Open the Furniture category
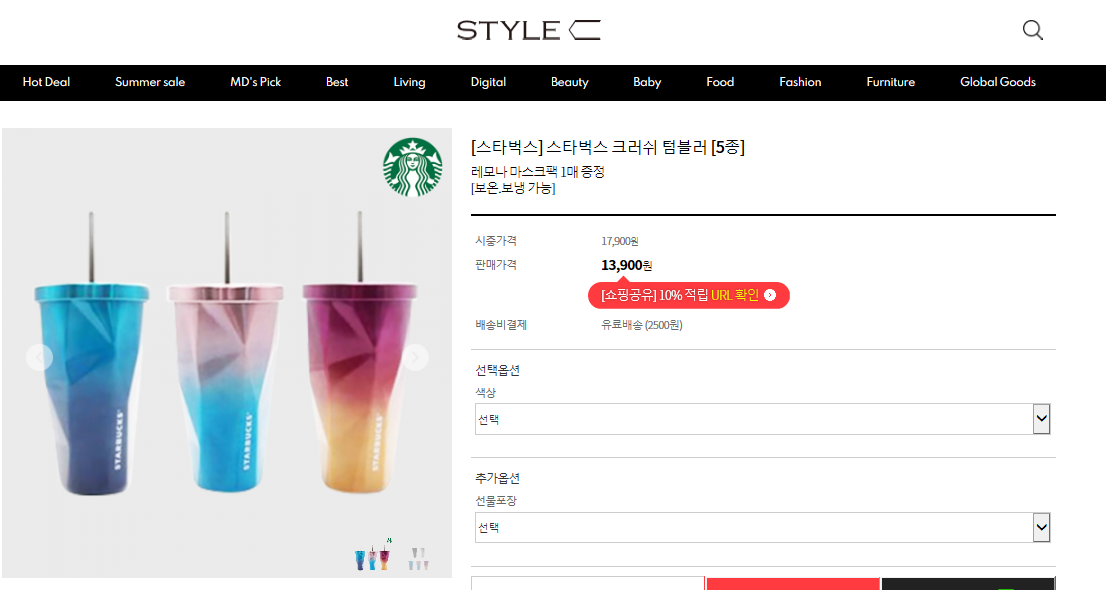 click(x=890, y=82)
